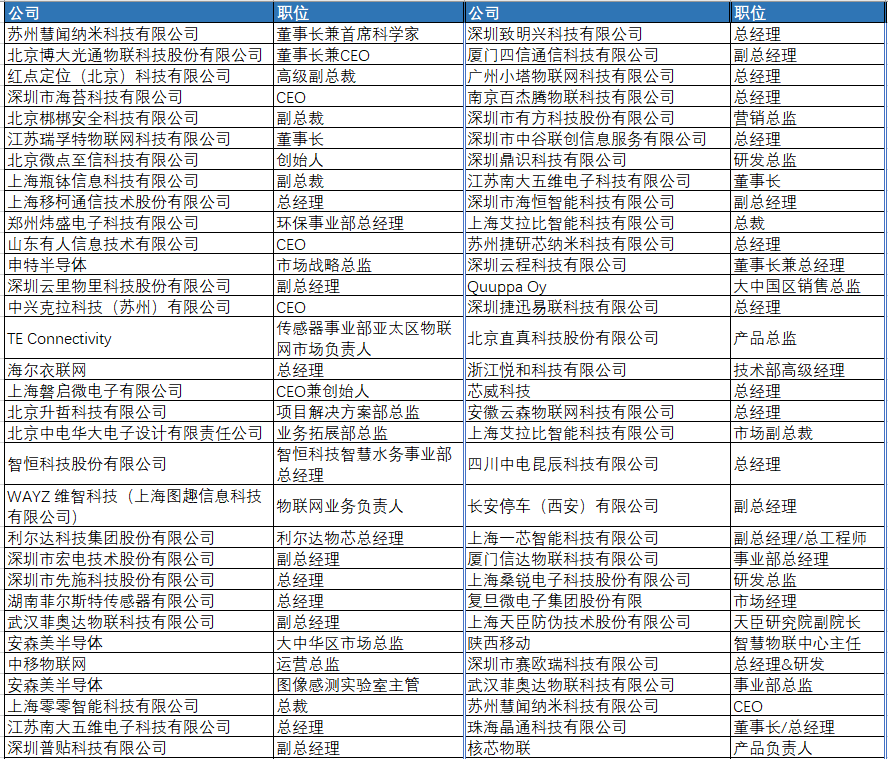Image resolution: width=888 pixels, height=759 pixels.
Task: Click the 红点定位（北京）科技有限公司 company cell
Action: point(138,76)
